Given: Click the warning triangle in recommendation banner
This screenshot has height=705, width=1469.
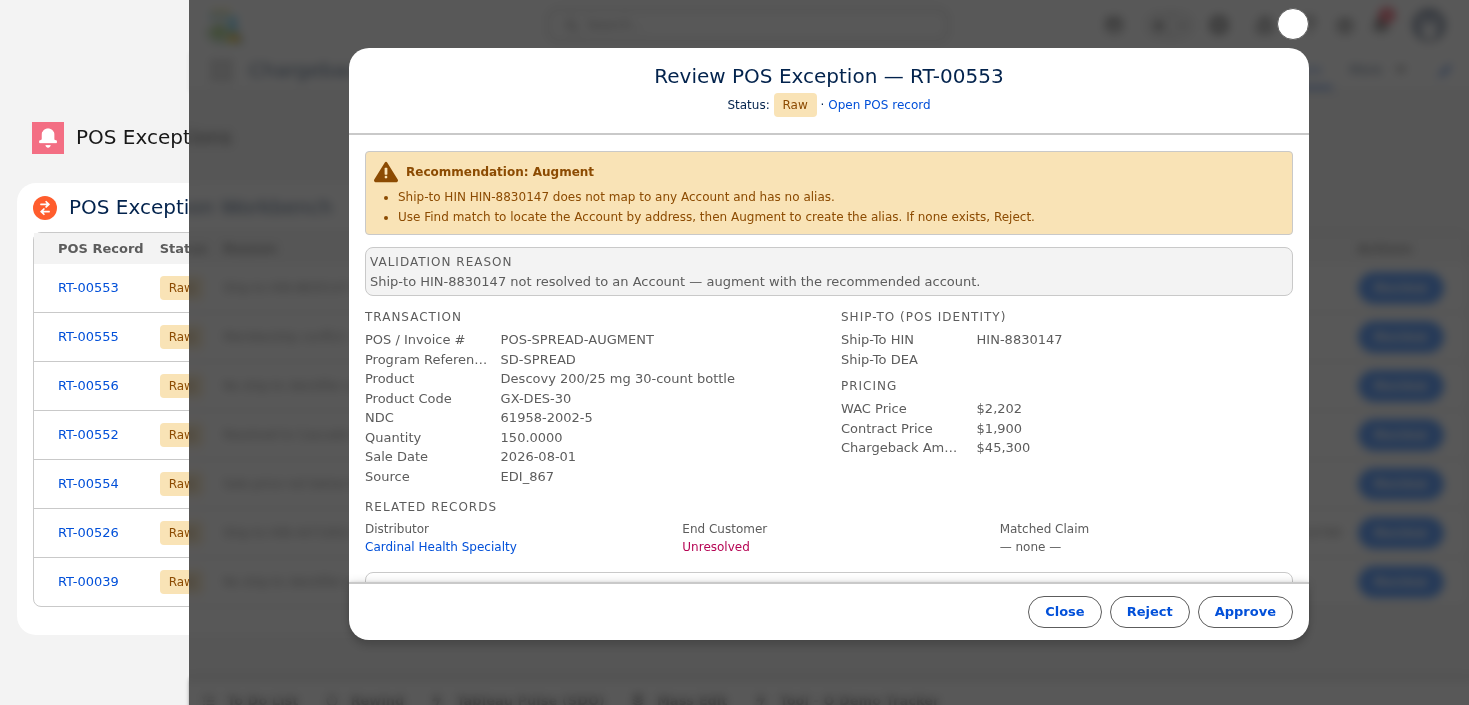Looking at the screenshot, I should pyautogui.click(x=386, y=172).
